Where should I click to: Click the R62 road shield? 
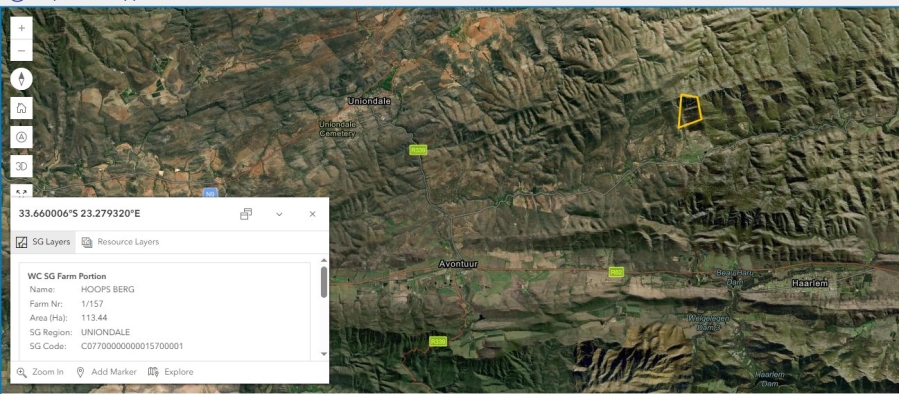click(616, 272)
